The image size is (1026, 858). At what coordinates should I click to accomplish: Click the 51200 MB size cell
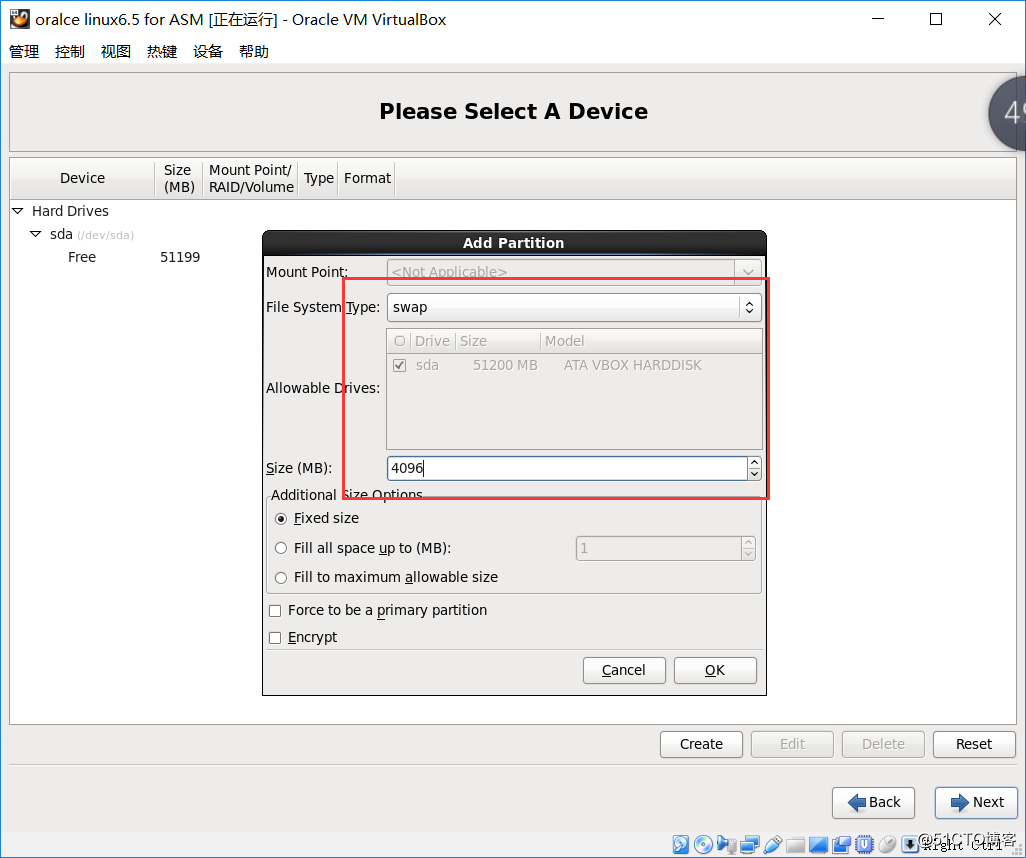pyautogui.click(x=505, y=365)
